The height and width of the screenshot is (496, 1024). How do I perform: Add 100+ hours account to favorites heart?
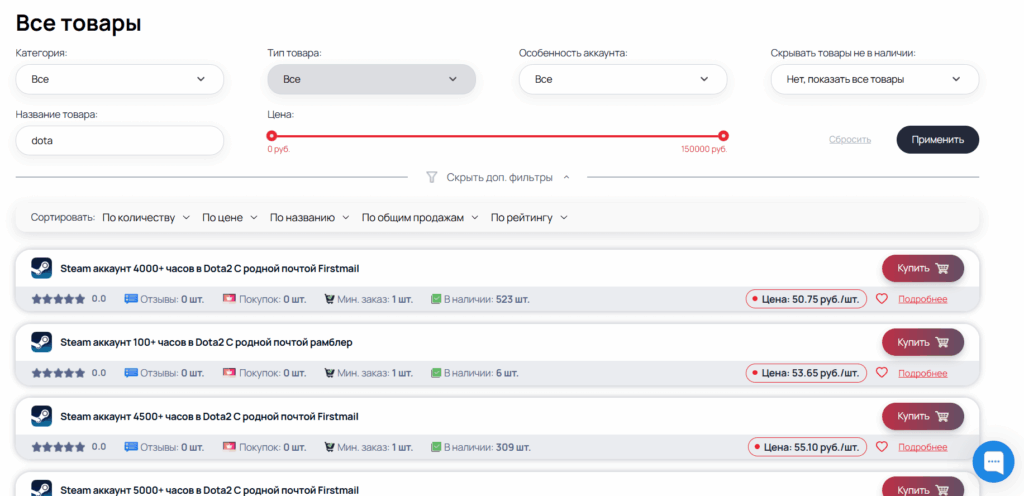pos(882,373)
